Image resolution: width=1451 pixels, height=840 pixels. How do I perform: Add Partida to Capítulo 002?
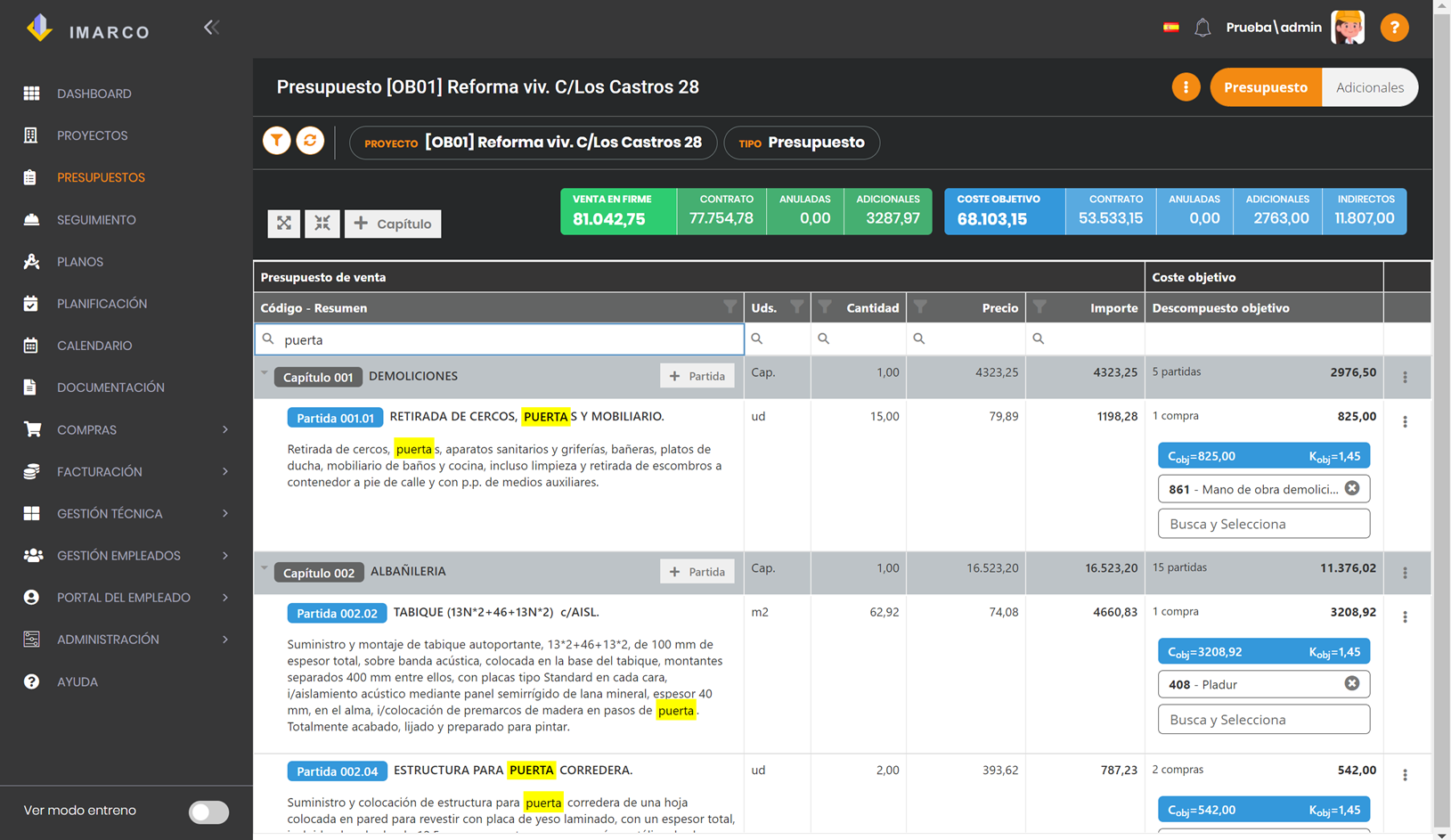coord(697,572)
